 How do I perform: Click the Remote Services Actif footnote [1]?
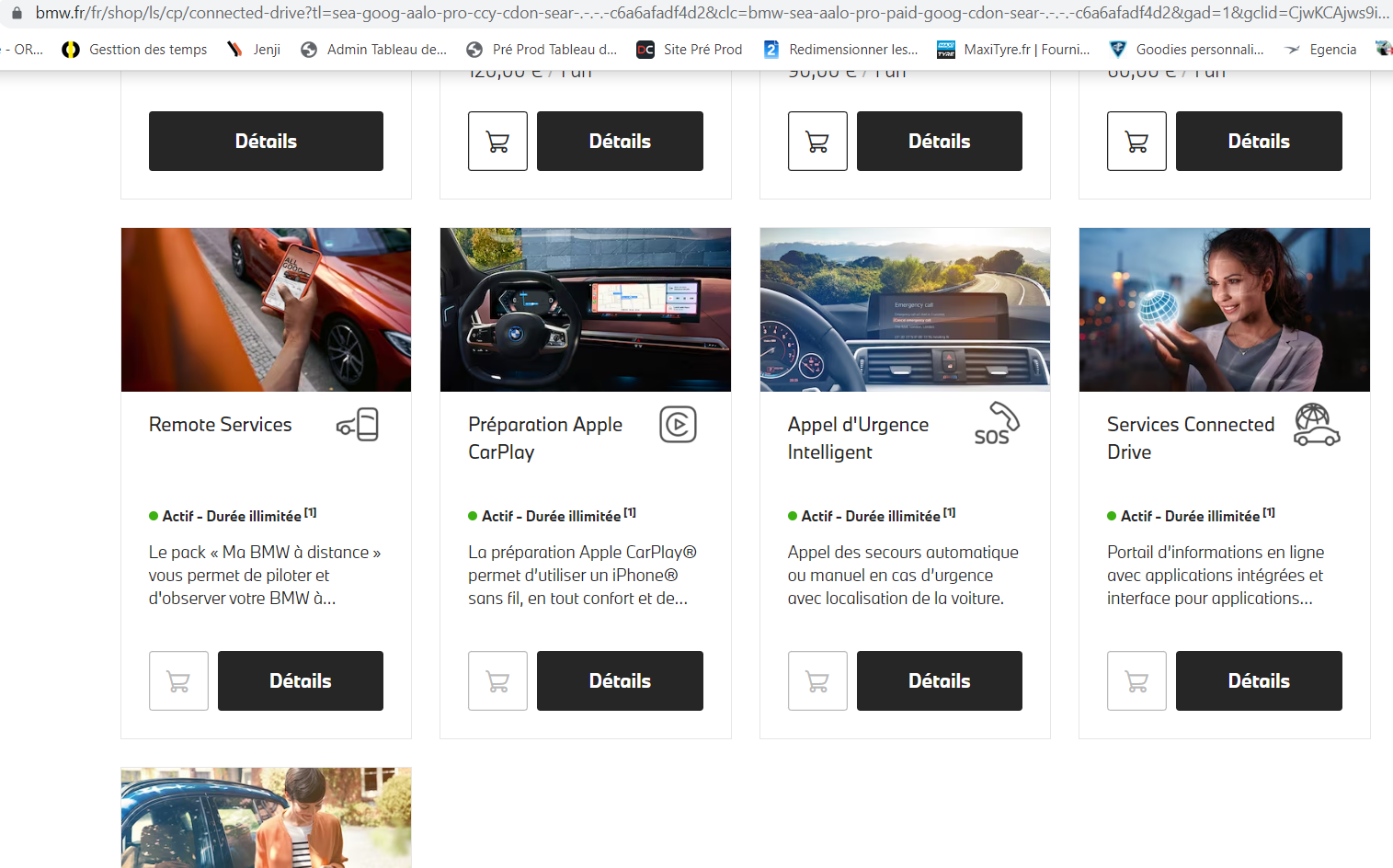pos(311,513)
